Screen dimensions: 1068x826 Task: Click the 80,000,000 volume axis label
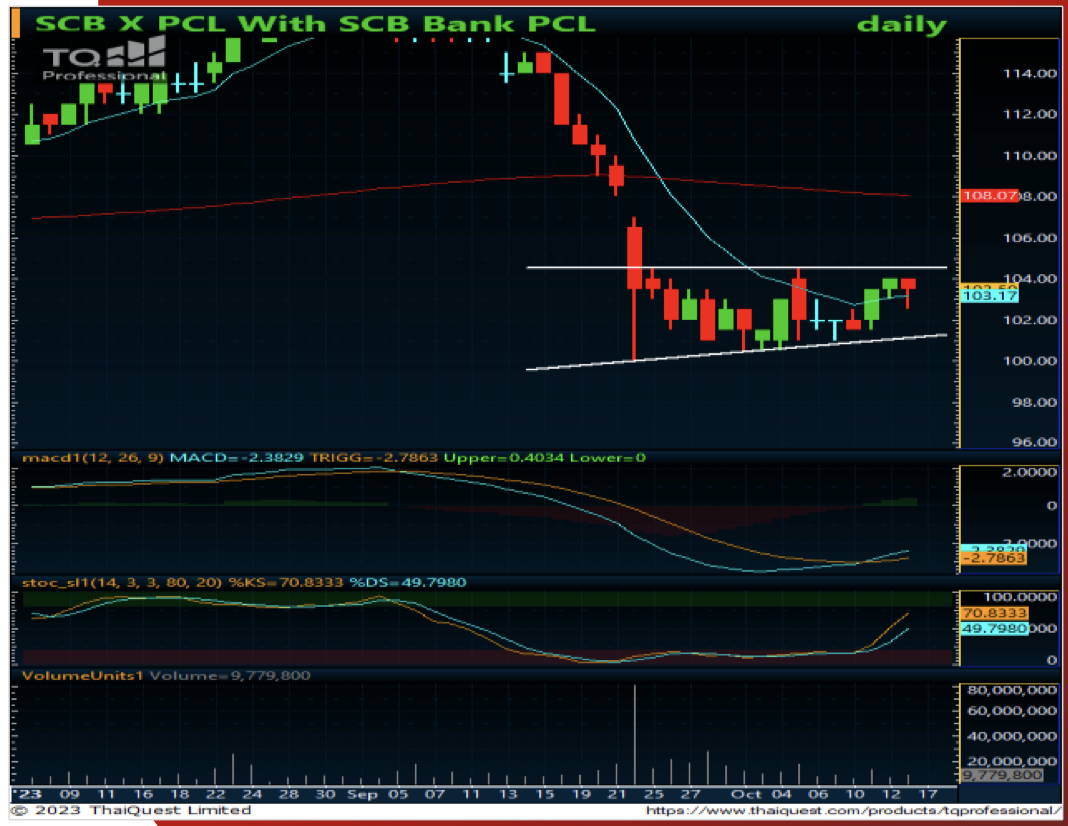pos(1011,690)
